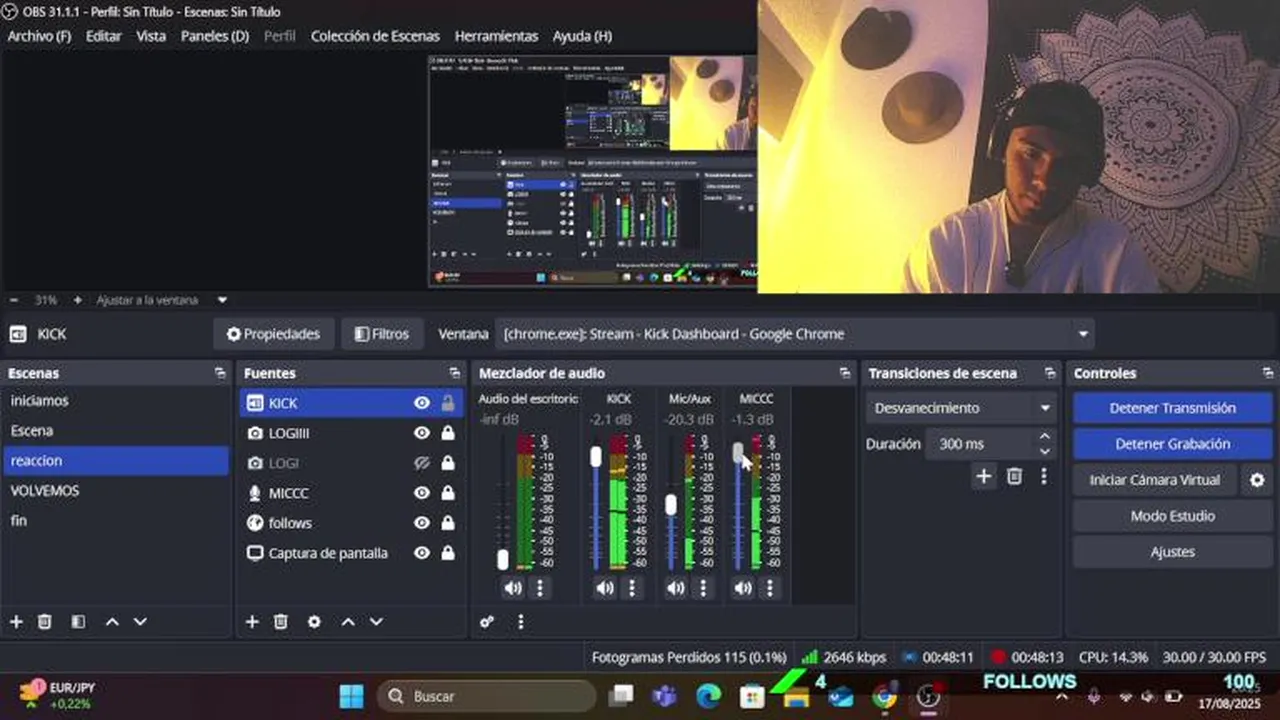Zoom out preview with minus icon

pyautogui.click(x=14, y=300)
